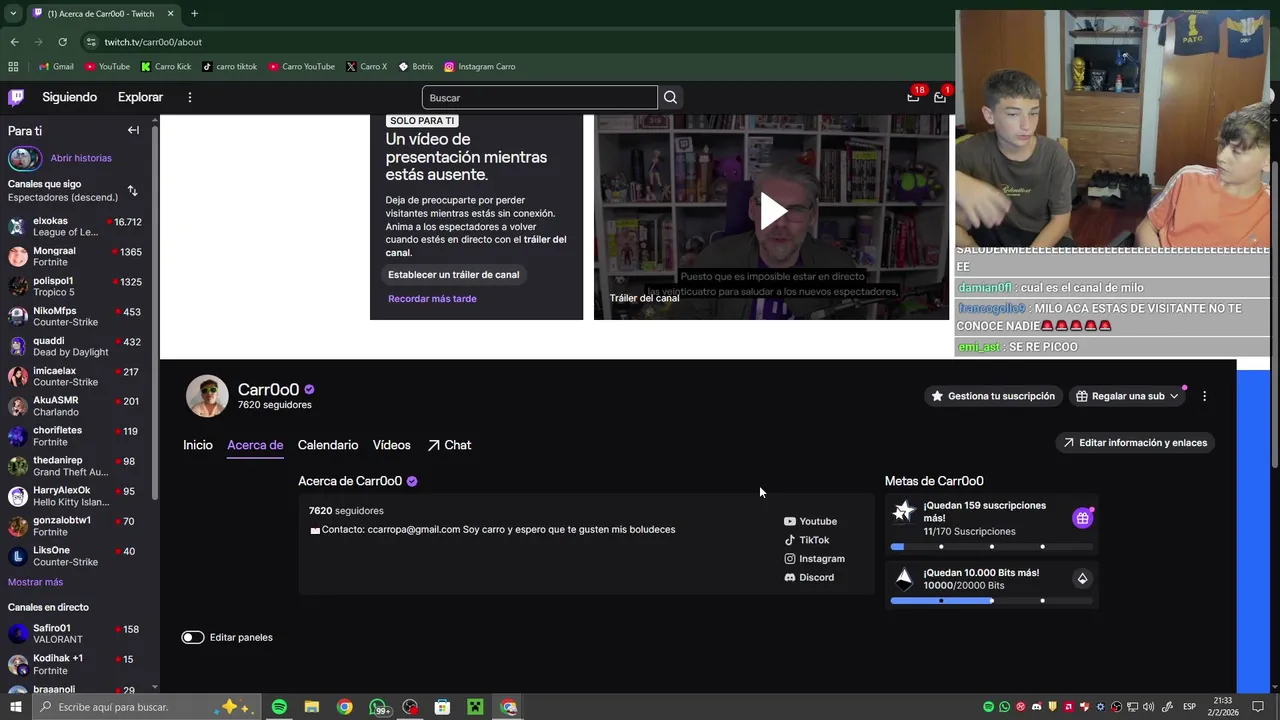Collapse the Para ti sidebar
1280x720 pixels.
tap(133, 130)
